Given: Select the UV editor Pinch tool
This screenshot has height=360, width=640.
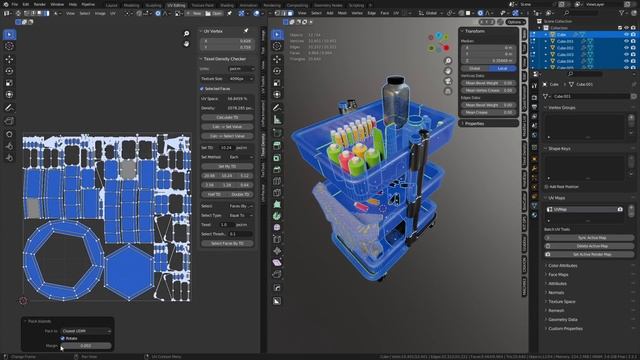Looking at the screenshot, I should coord(9,158).
